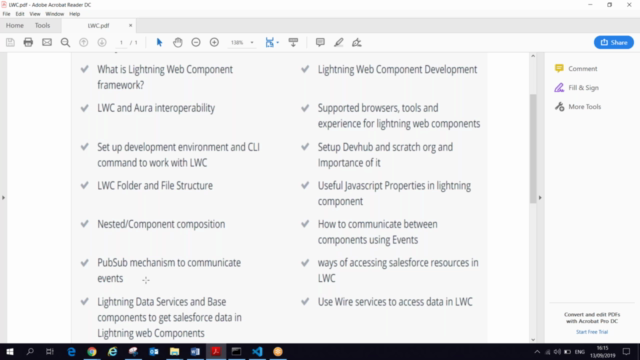Open the Windows notification center
The image size is (640, 360).
pyautogui.click(x=627, y=352)
